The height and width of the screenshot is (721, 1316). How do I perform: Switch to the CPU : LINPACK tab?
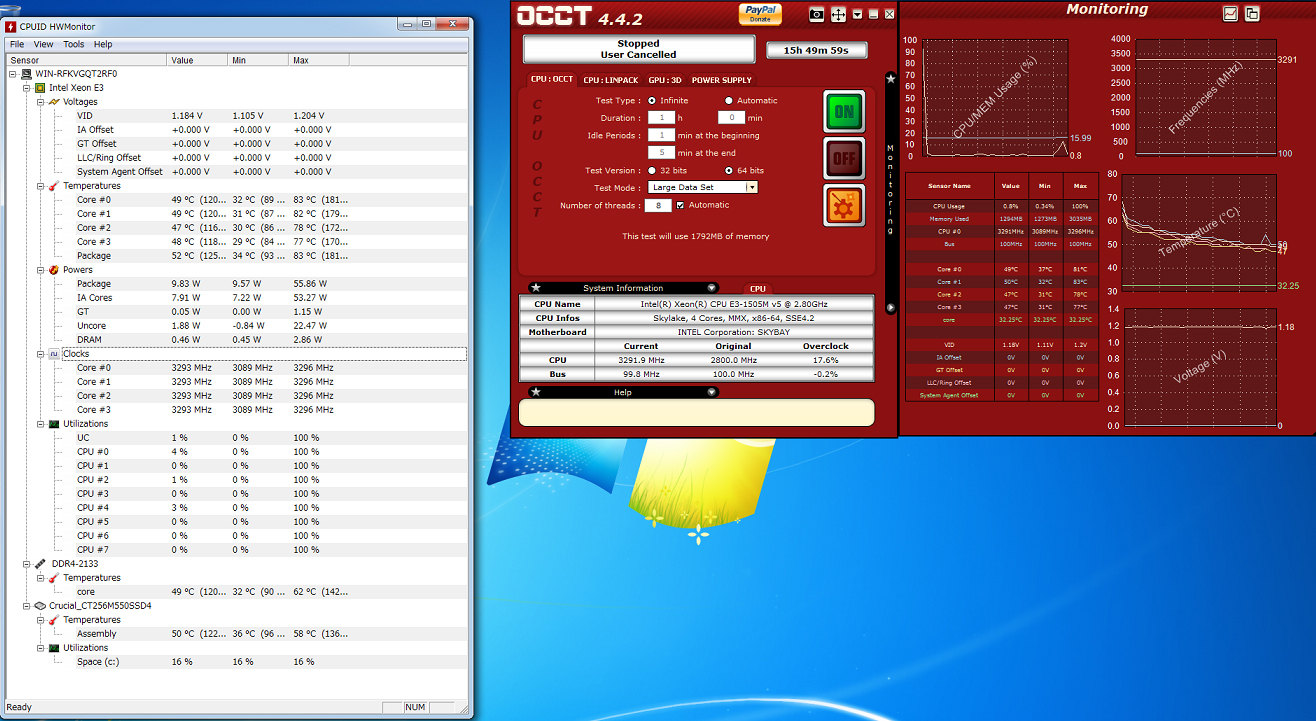610,80
